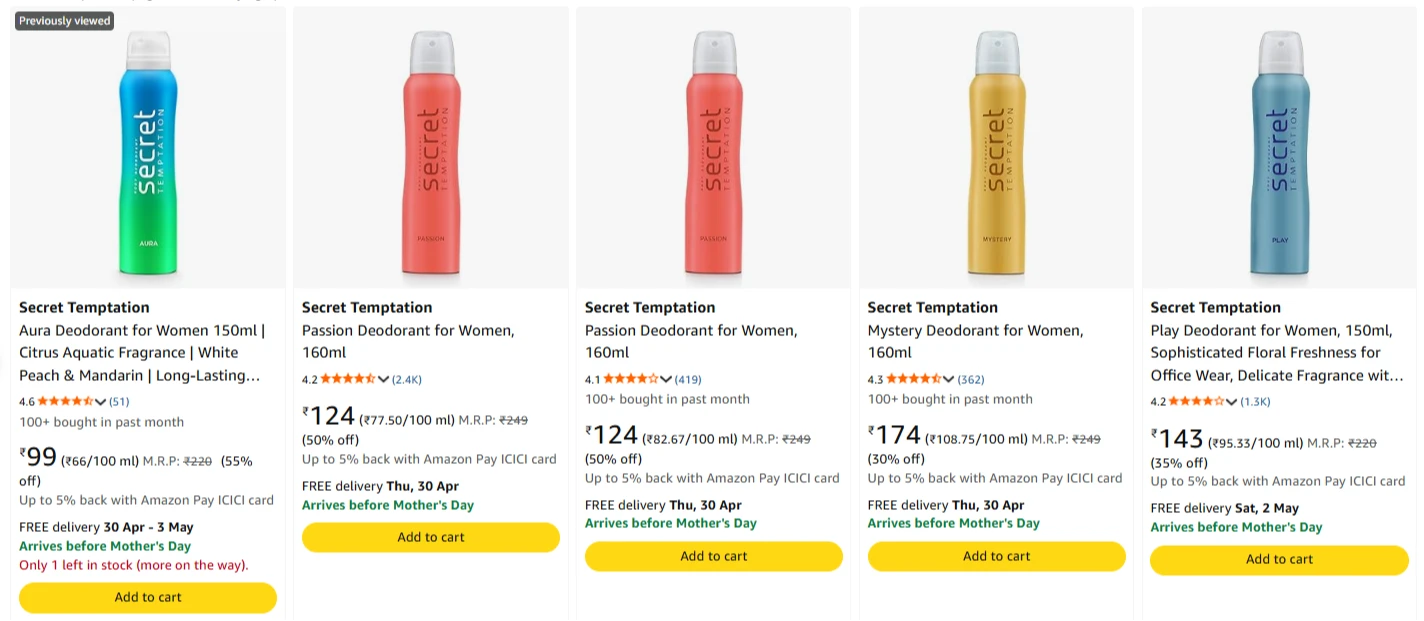Image resolution: width=1424 pixels, height=621 pixels.
Task: Add Aura Deodorant to cart
Action: (148, 597)
